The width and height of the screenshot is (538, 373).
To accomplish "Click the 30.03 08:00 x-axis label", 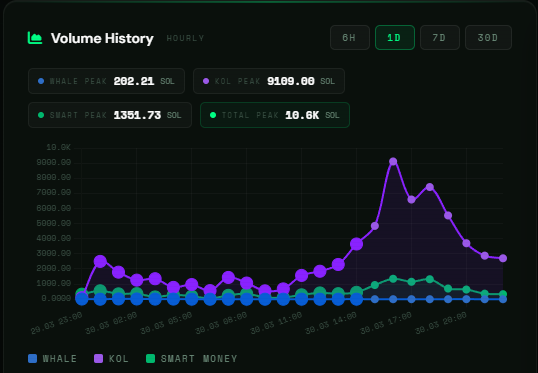I will coord(221,323).
